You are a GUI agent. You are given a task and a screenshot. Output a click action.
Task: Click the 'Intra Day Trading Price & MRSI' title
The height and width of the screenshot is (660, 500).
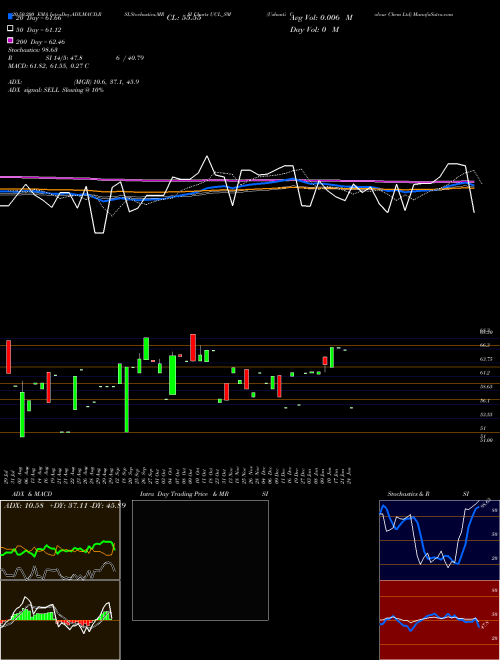coord(204,494)
